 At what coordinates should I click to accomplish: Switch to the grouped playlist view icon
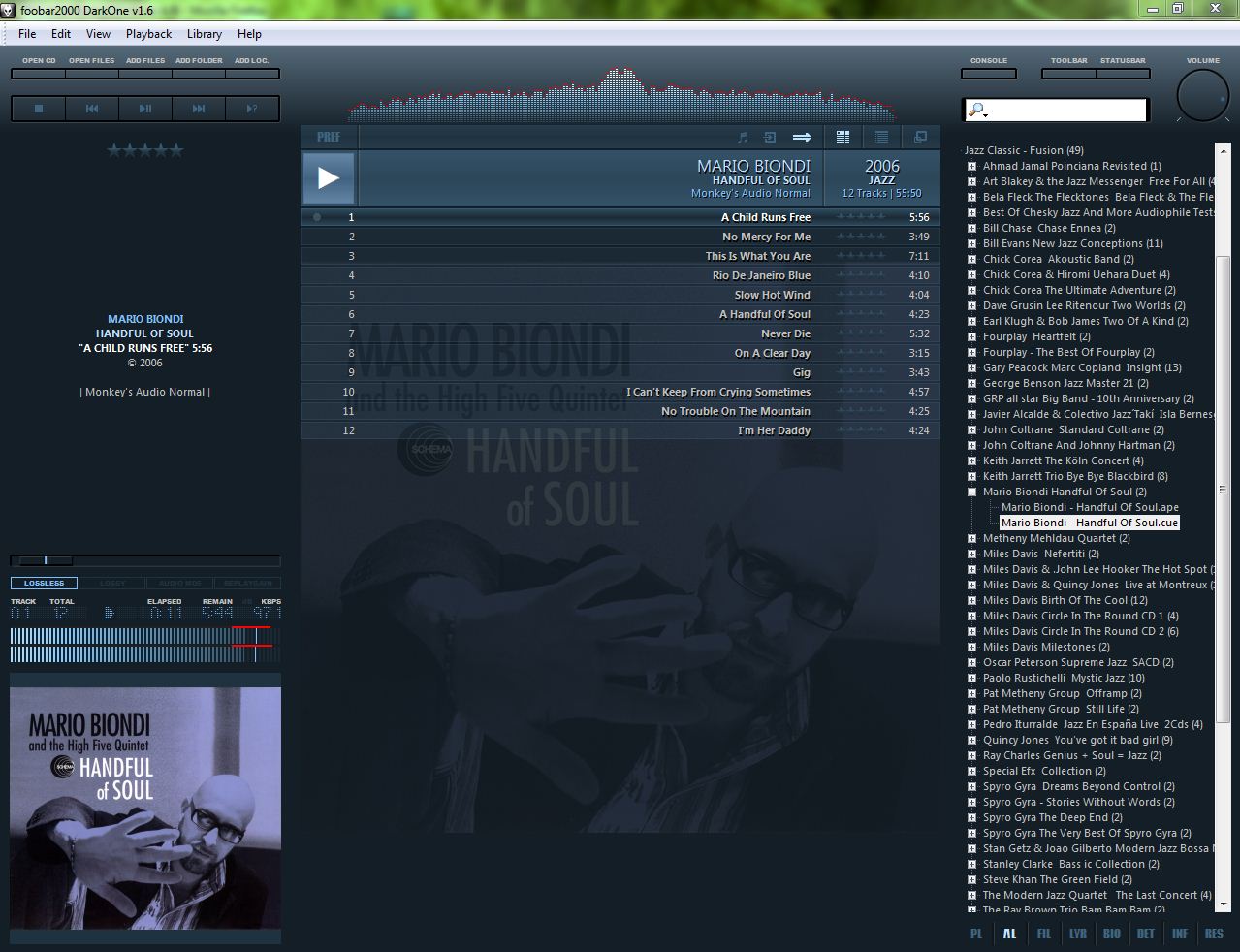pos(843,137)
